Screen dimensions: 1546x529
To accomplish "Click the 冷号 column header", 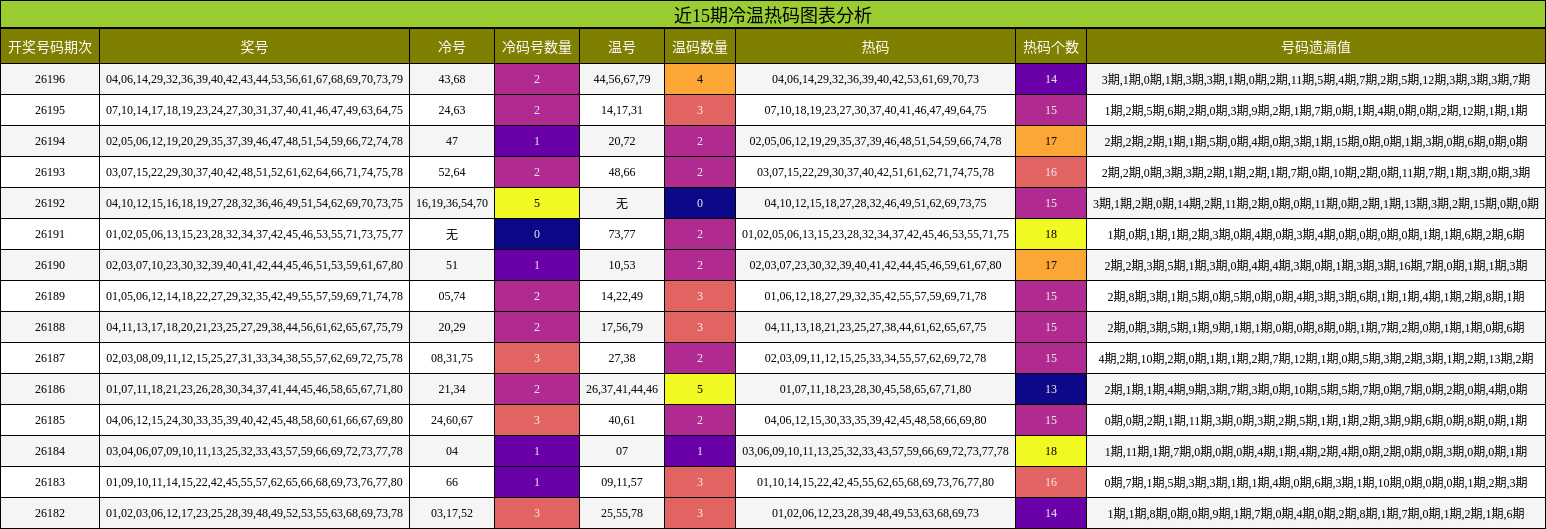I will coord(452,47).
